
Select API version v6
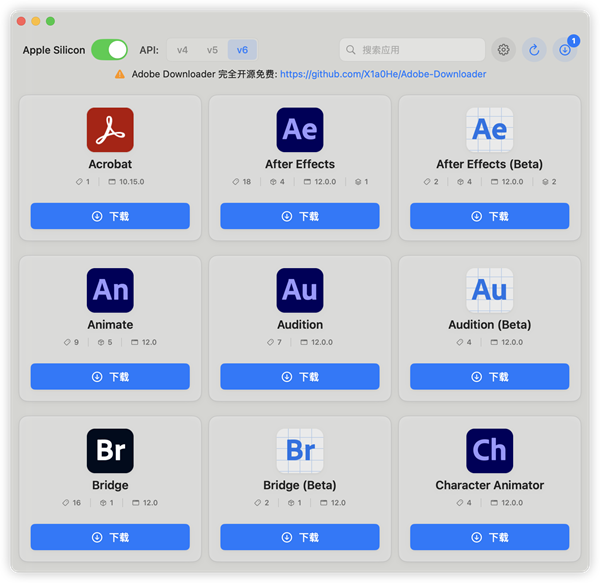242,50
